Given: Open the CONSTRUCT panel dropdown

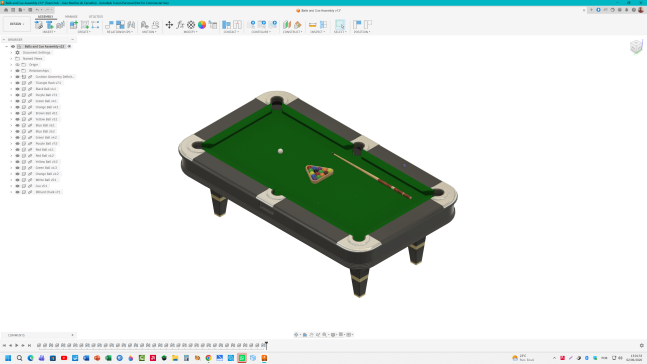Looking at the screenshot, I should tap(292, 32).
